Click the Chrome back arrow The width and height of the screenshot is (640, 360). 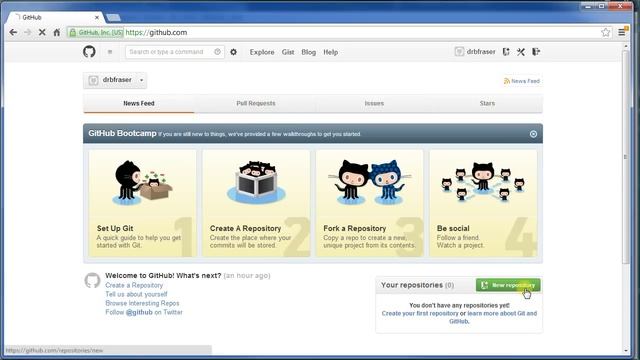click(13, 32)
